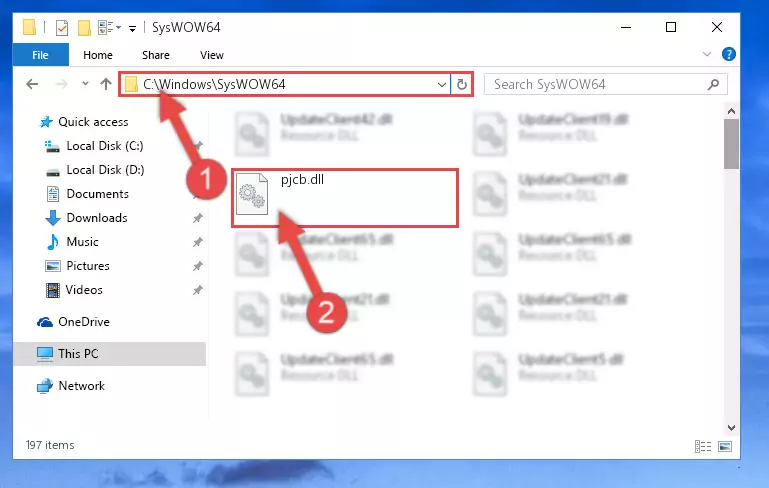Viewport: 769px width, 488px height.
Task: Click the Forward navigation arrow
Action: point(61,84)
